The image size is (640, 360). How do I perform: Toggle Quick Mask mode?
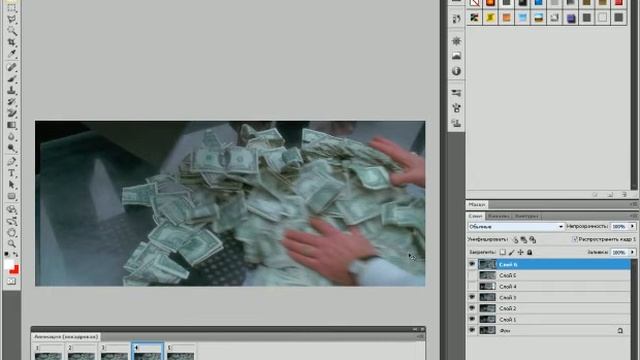[11, 281]
